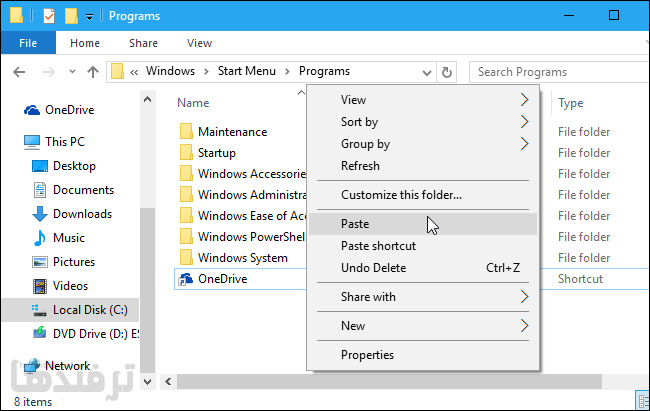Click navigation pane scroll down arrow
Screen dimensions: 650x411
tap(148, 382)
